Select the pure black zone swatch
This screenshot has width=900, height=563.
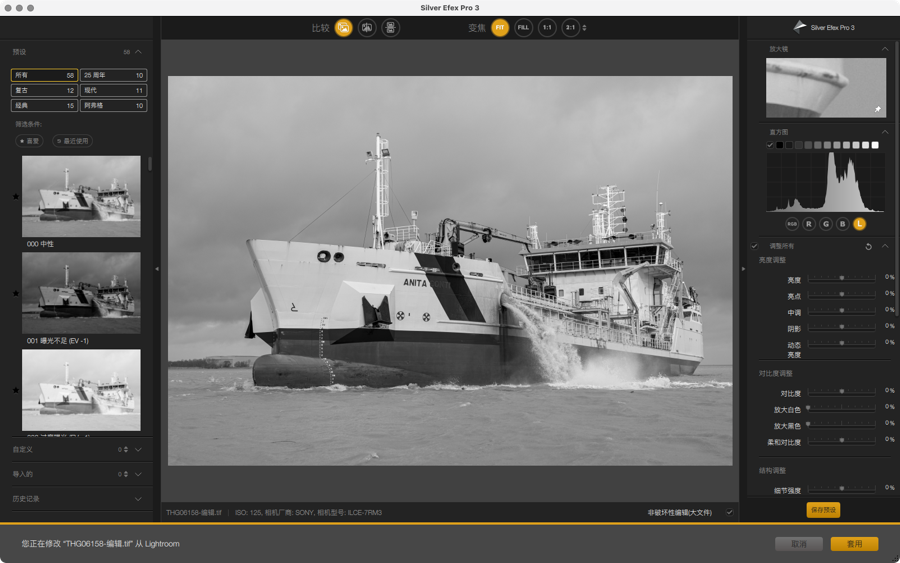[x=779, y=145]
